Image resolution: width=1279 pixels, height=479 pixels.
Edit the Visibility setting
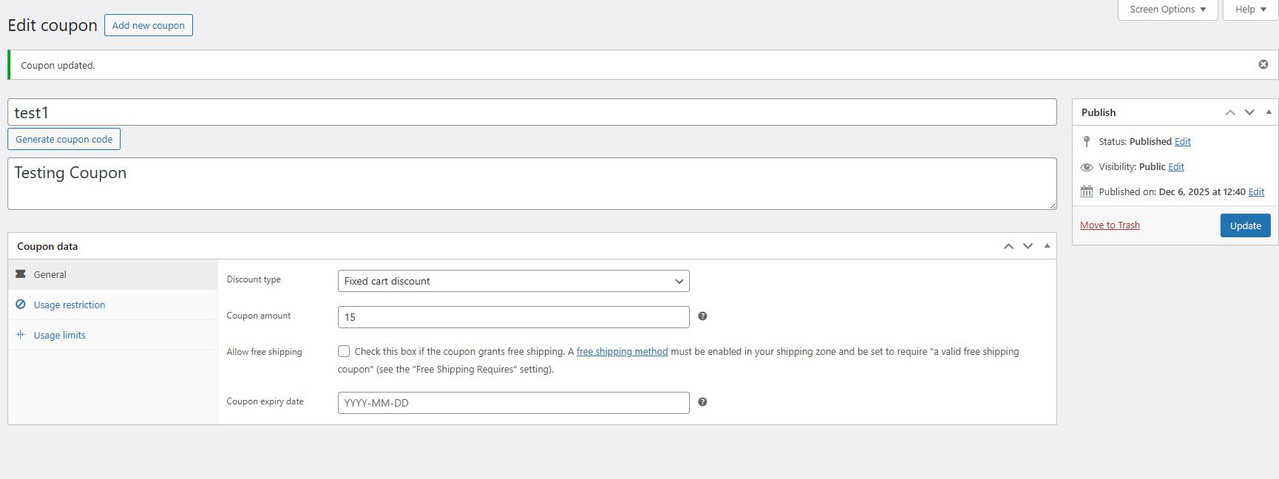tap(1176, 167)
